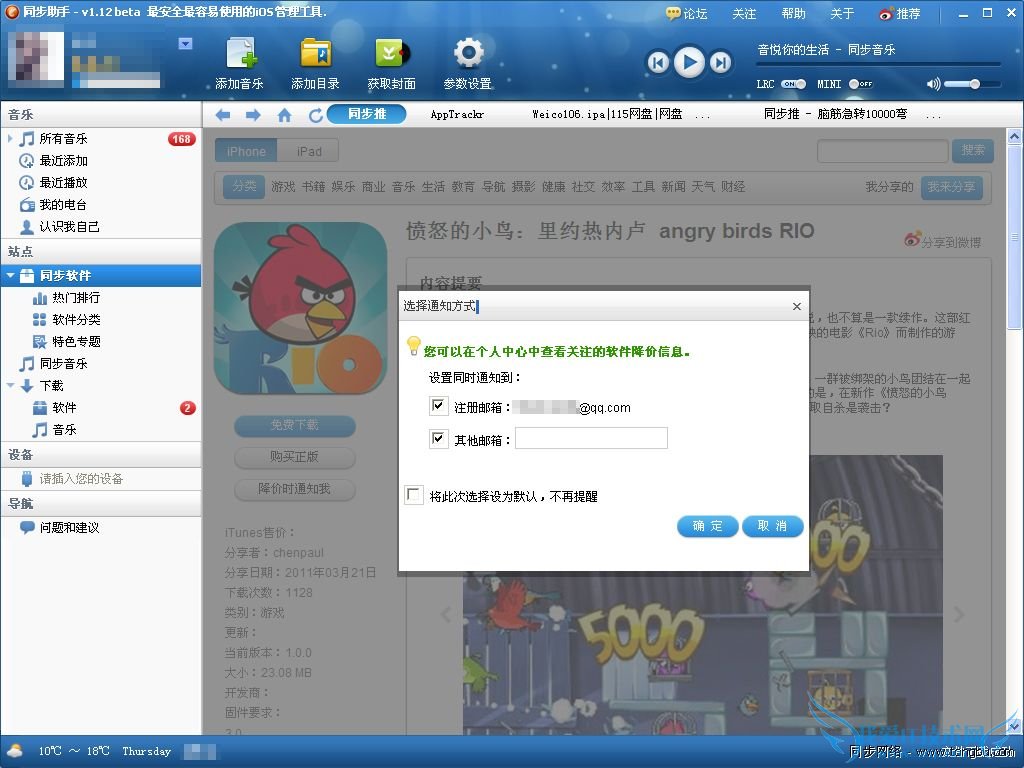Close the 选择通知方式 dialog
1024x768 pixels.
coord(797,306)
